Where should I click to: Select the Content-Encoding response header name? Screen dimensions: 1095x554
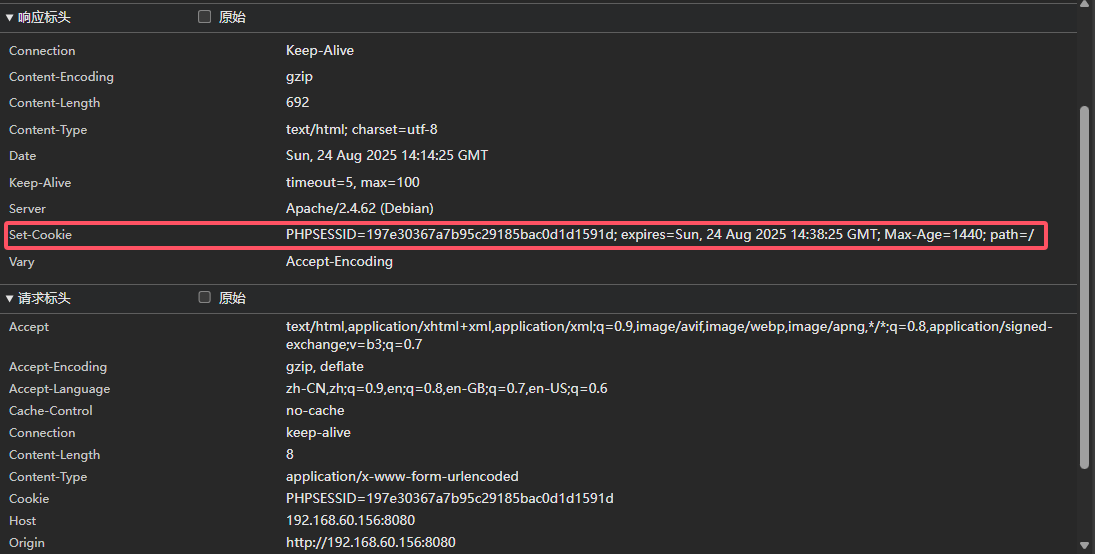pyautogui.click(x=61, y=77)
